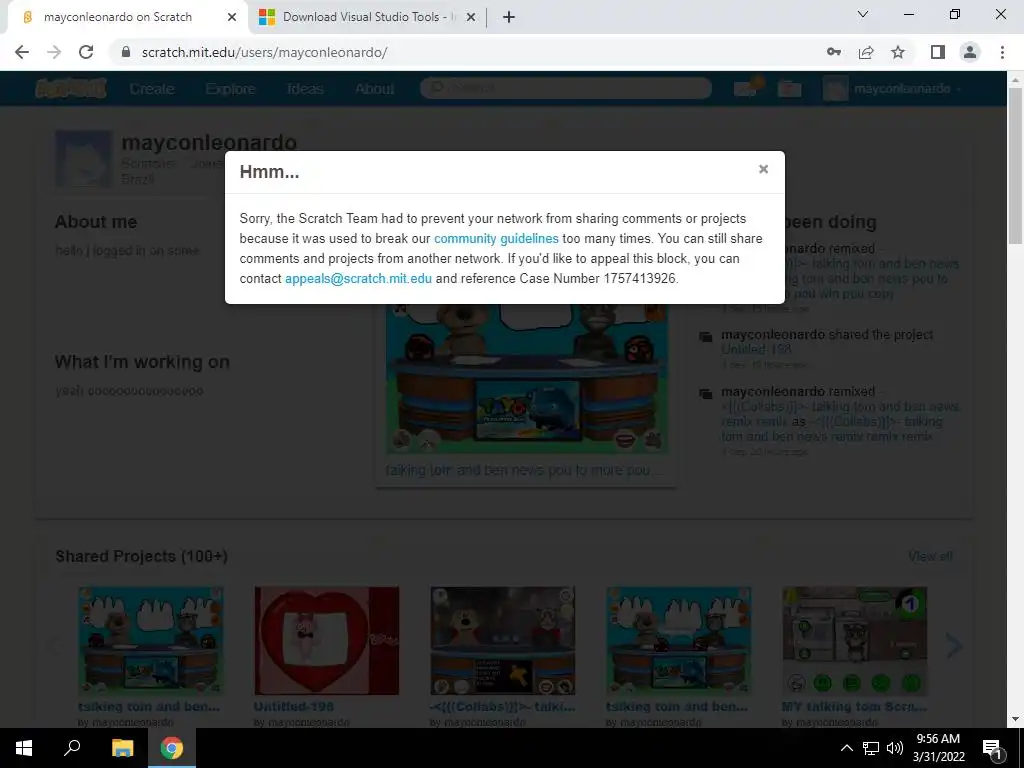The width and height of the screenshot is (1024, 768).
Task: Open the network status tray icon
Action: click(x=871, y=748)
